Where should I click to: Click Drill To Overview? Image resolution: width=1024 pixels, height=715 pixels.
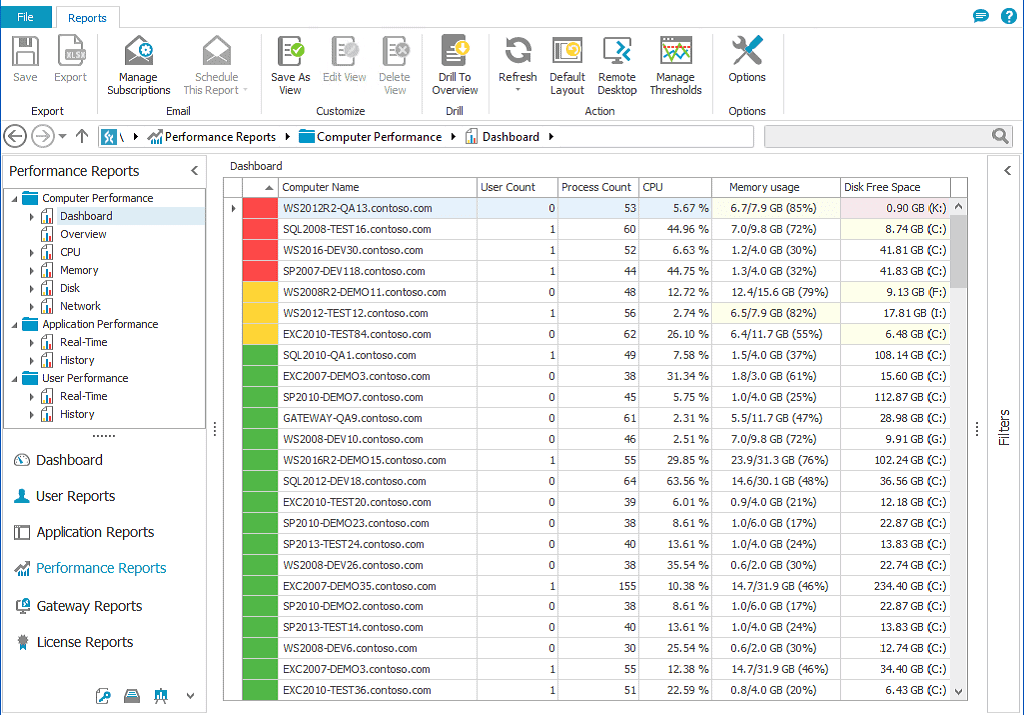click(455, 65)
